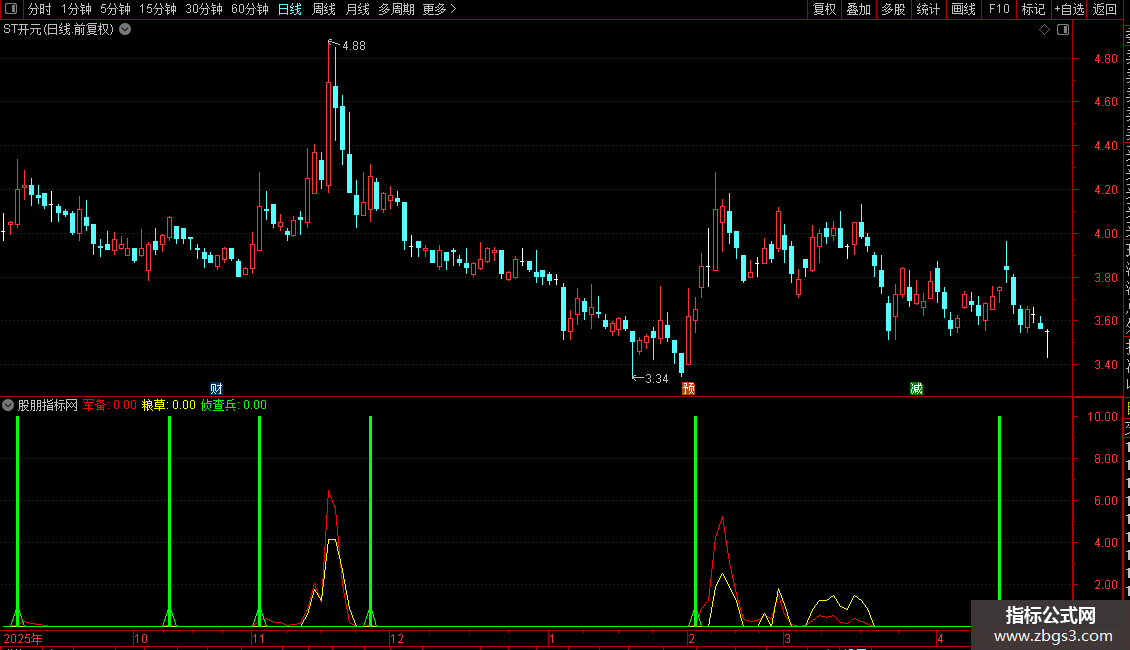This screenshot has width=1130, height=650.
Task: Click the 粮草 indicator value label
Action: [x=169, y=405]
